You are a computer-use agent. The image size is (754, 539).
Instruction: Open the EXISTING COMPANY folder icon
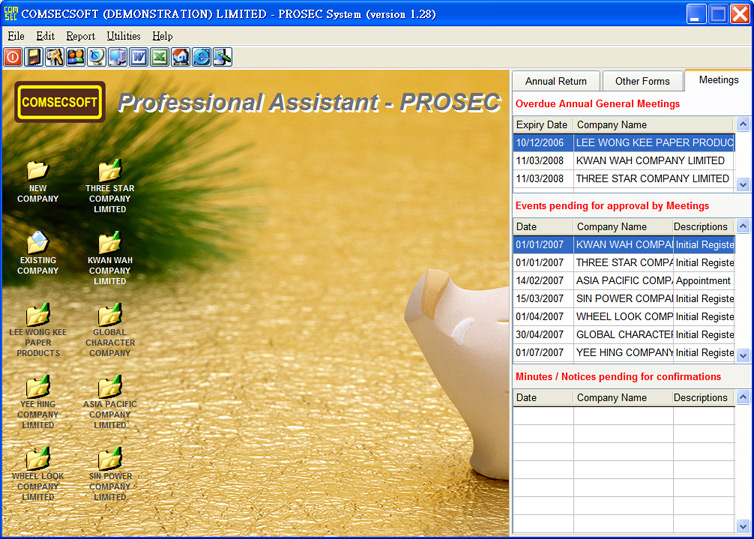pyautogui.click(x=38, y=243)
